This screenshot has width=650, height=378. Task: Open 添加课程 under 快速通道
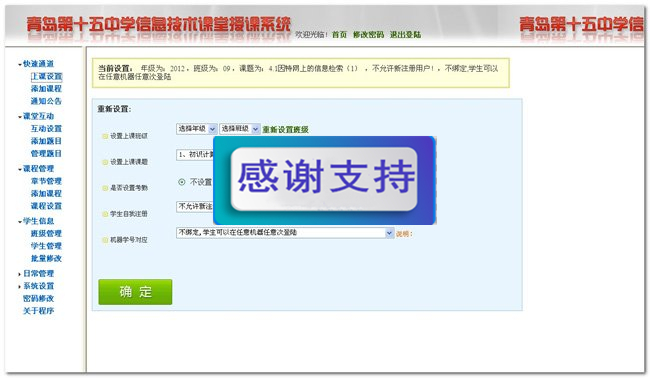[x=46, y=89]
